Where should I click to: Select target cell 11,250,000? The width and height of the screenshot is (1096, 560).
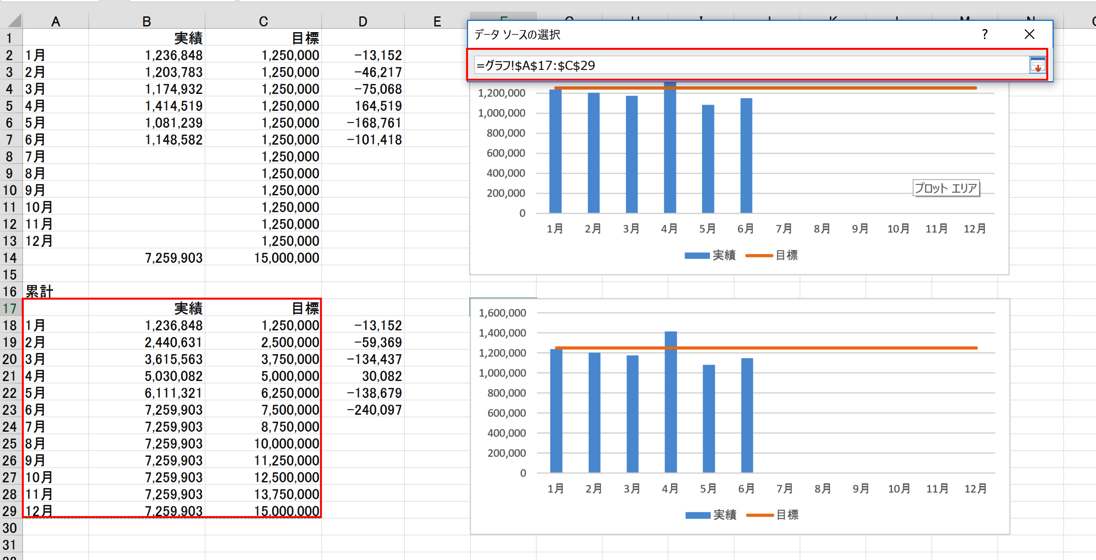(264, 461)
